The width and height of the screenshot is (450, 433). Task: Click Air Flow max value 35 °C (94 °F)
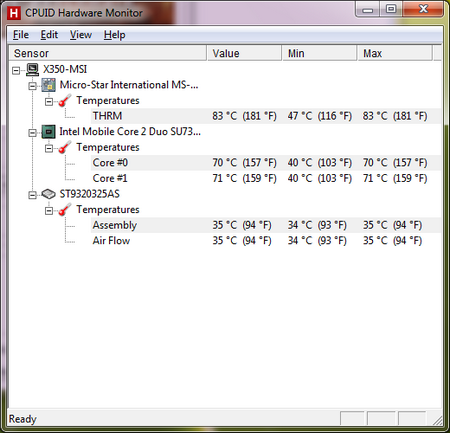click(x=392, y=241)
